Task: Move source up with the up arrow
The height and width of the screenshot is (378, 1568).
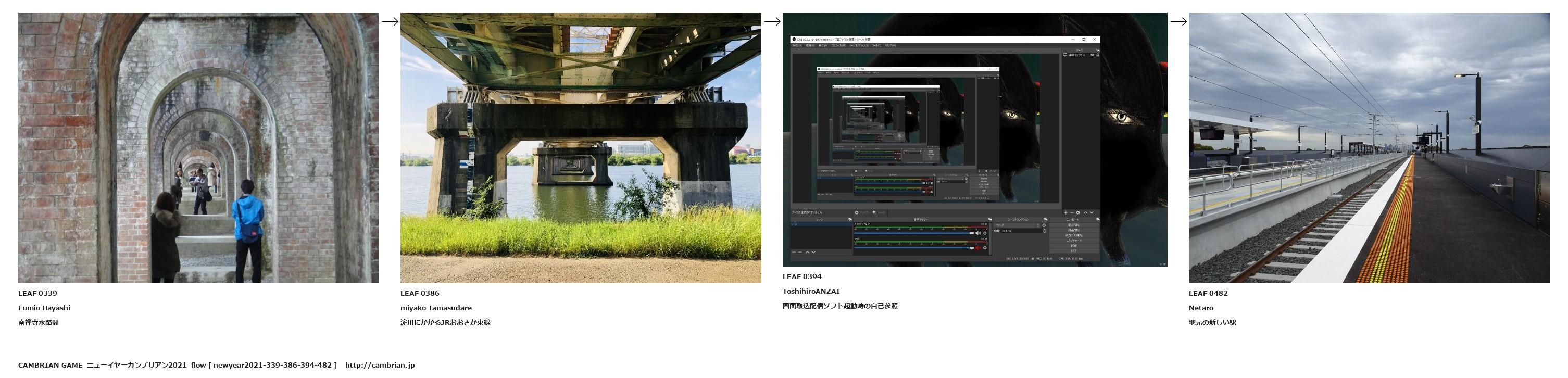Action: 1085,212
